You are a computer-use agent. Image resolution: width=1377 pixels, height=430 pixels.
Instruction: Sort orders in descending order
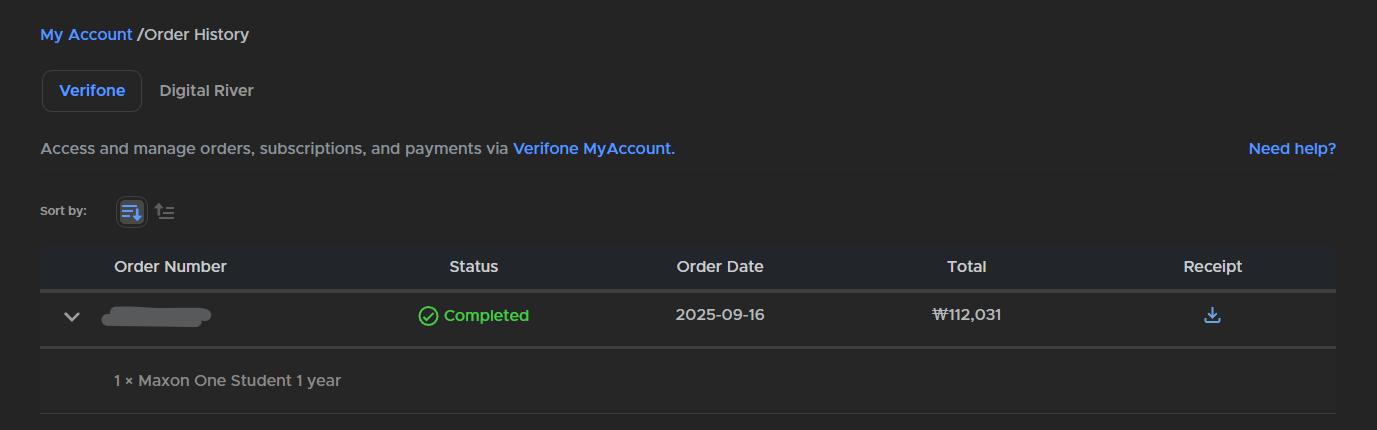[x=132, y=212]
